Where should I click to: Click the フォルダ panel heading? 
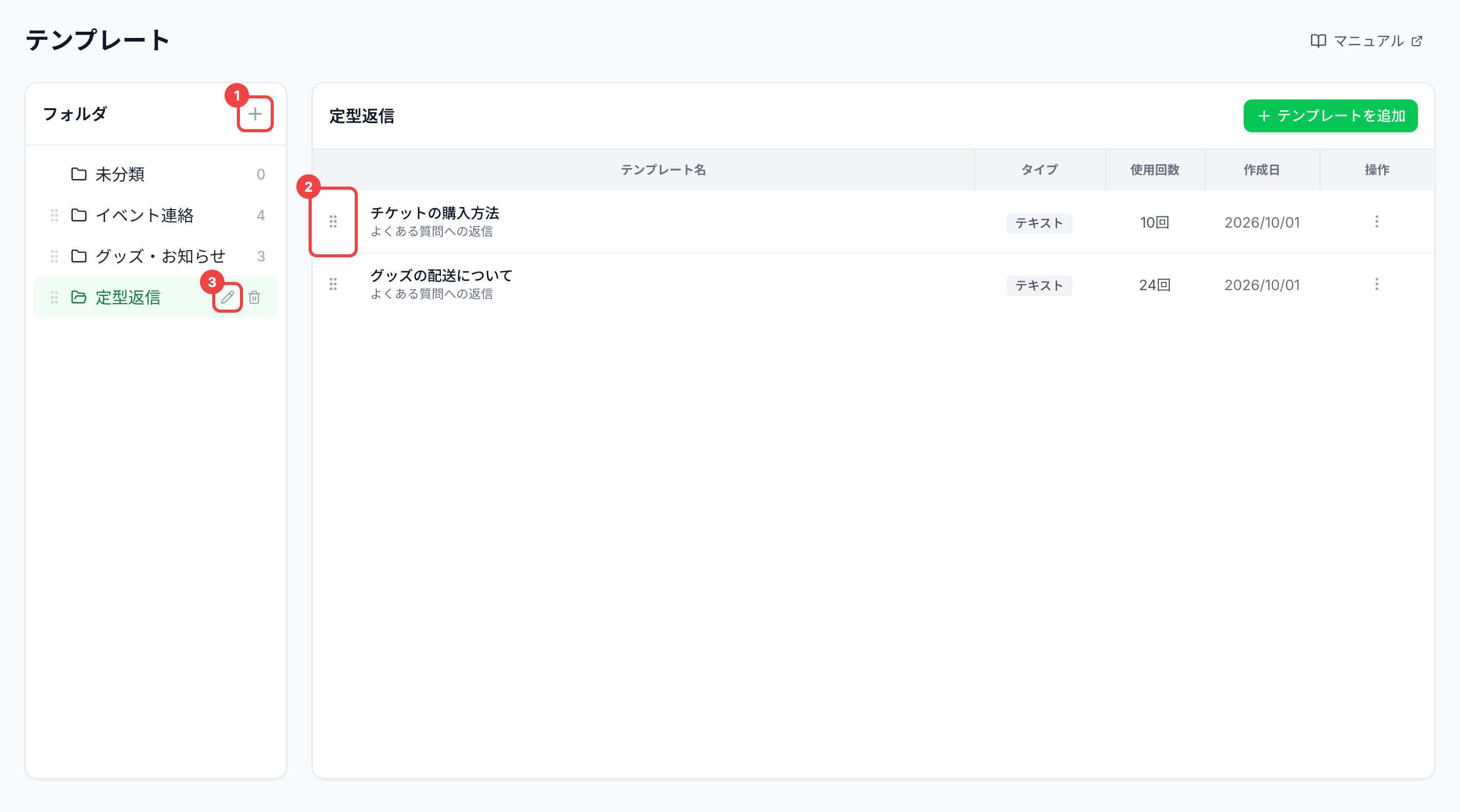pyautogui.click(x=75, y=114)
